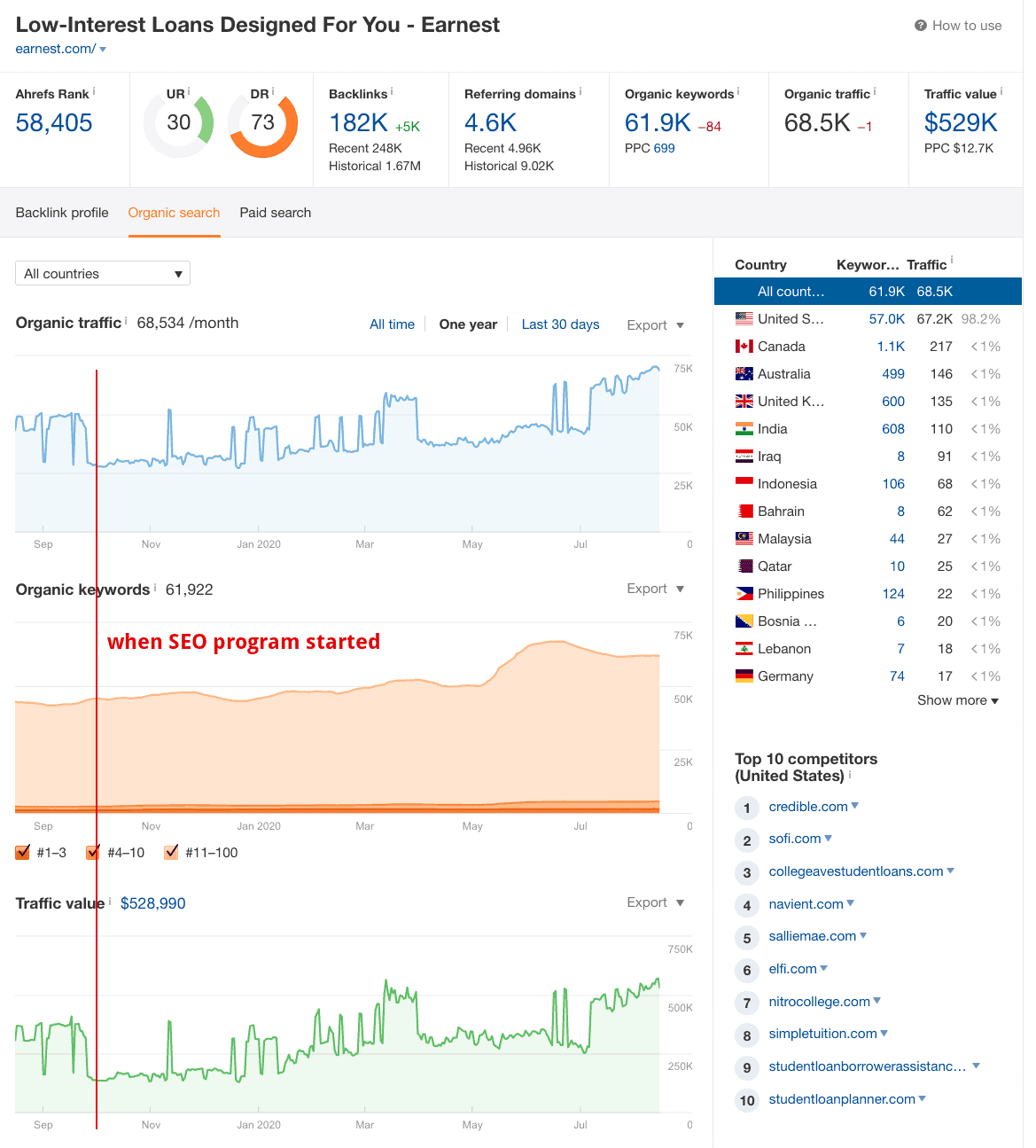This screenshot has width=1036, height=1148.
Task: Click the Qatar flag icon
Action: tap(744, 566)
